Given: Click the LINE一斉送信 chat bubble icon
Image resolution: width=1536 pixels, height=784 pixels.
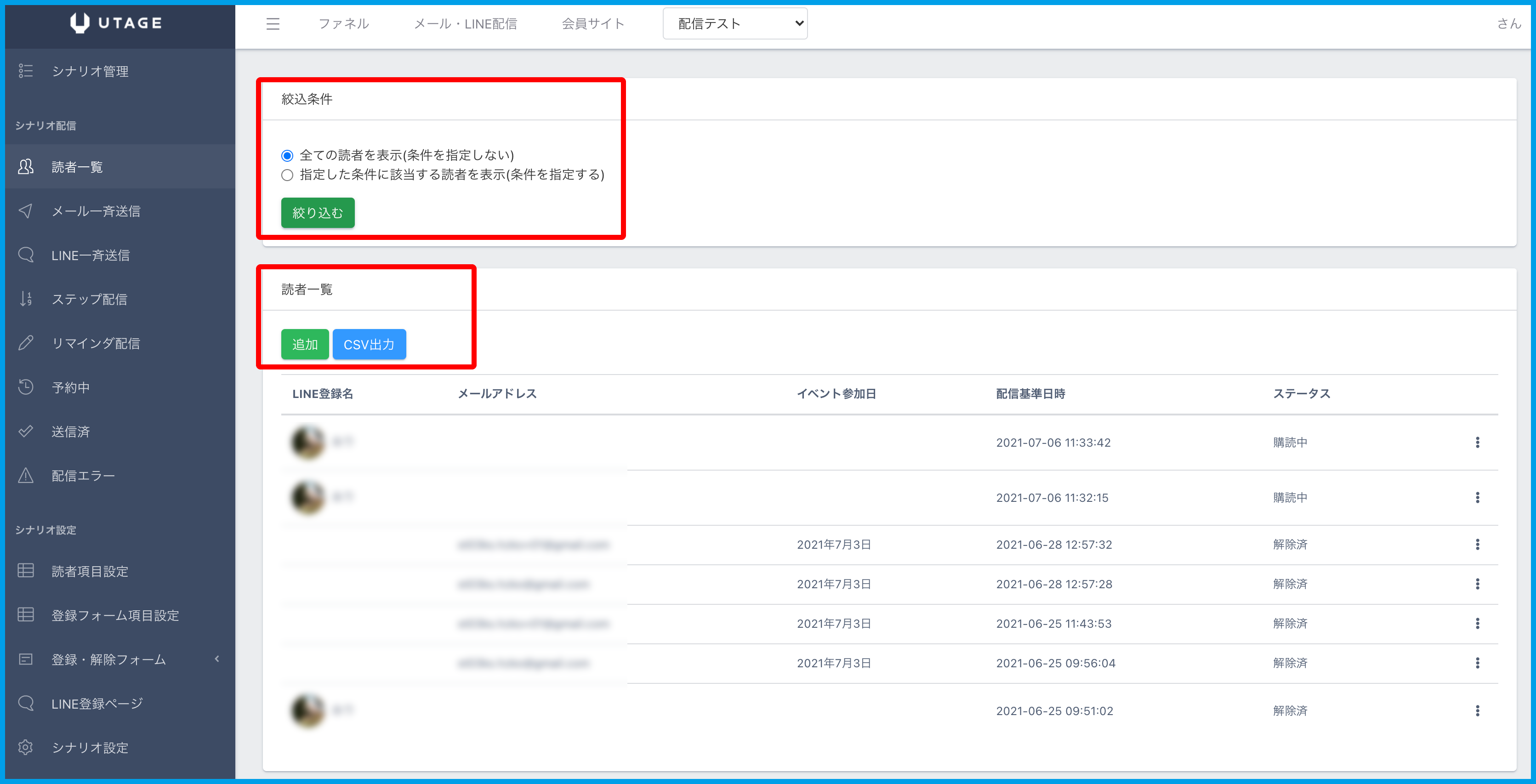Looking at the screenshot, I should (26, 255).
